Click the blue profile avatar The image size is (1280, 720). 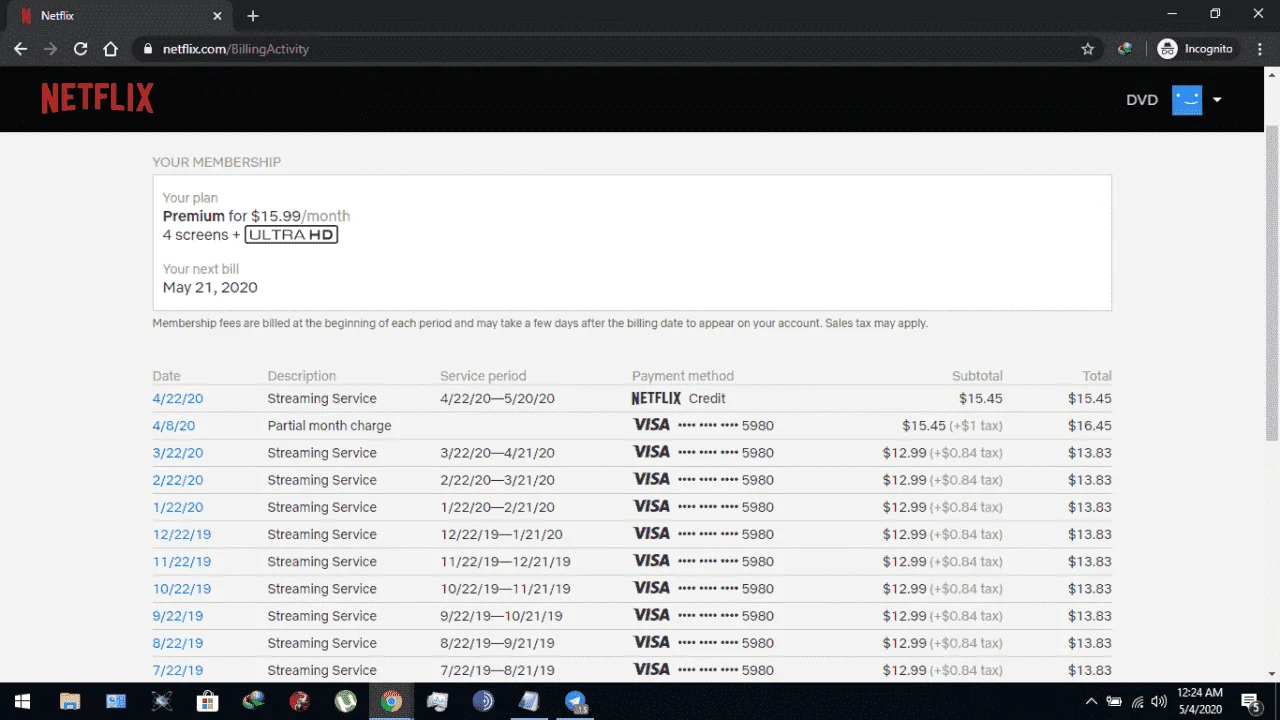click(x=1187, y=100)
